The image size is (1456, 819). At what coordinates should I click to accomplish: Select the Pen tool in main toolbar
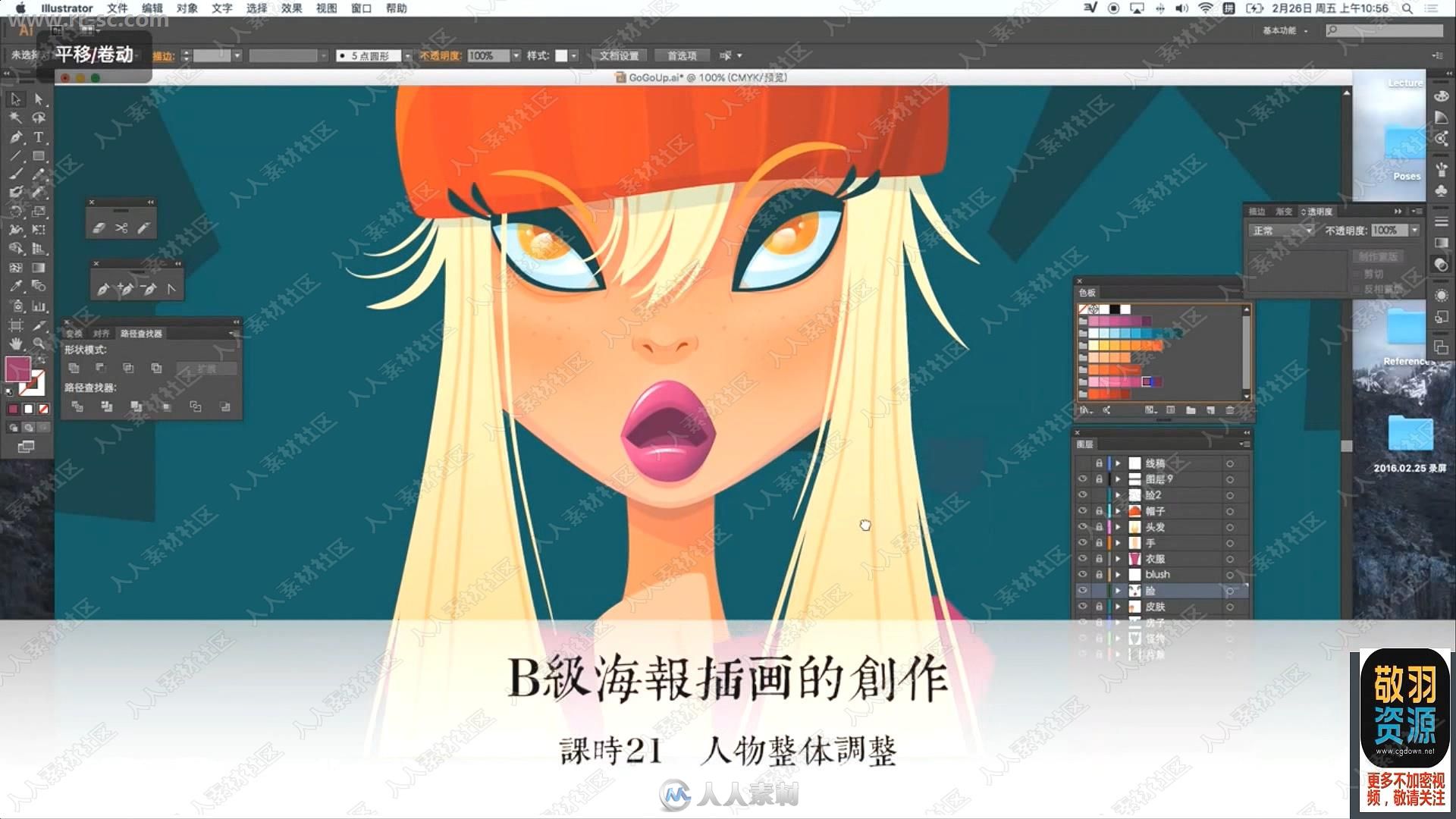(x=16, y=137)
